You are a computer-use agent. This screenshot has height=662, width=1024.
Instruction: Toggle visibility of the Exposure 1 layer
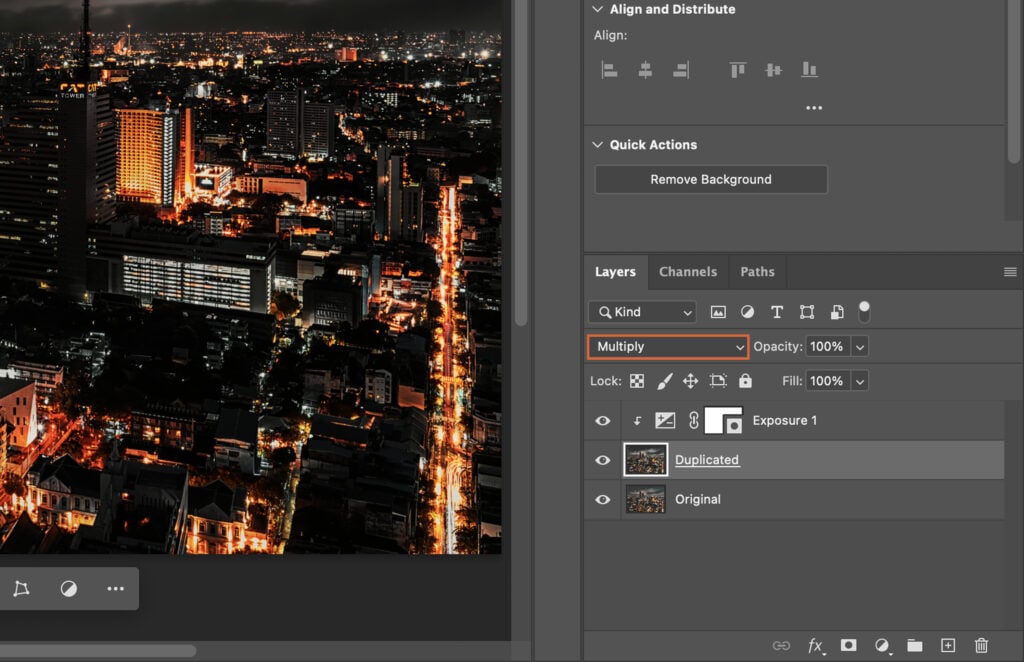[602, 421]
